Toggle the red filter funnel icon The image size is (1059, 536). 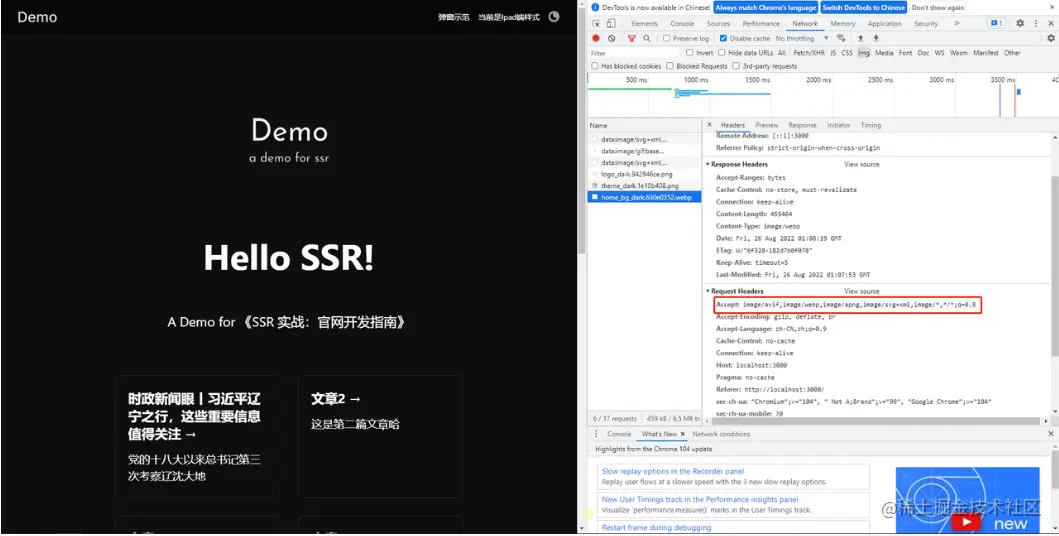tap(632, 38)
